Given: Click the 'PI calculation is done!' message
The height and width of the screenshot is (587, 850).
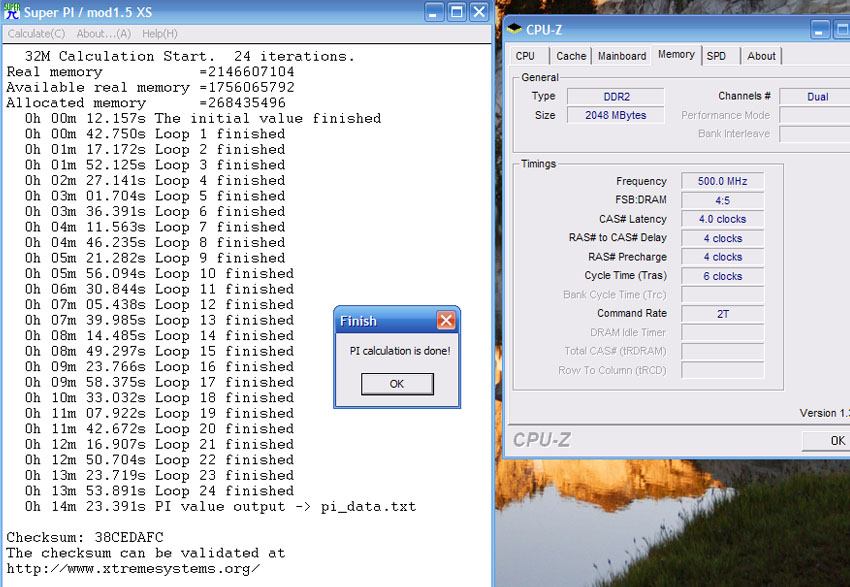Looking at the screenshot, I should [400, 351].
